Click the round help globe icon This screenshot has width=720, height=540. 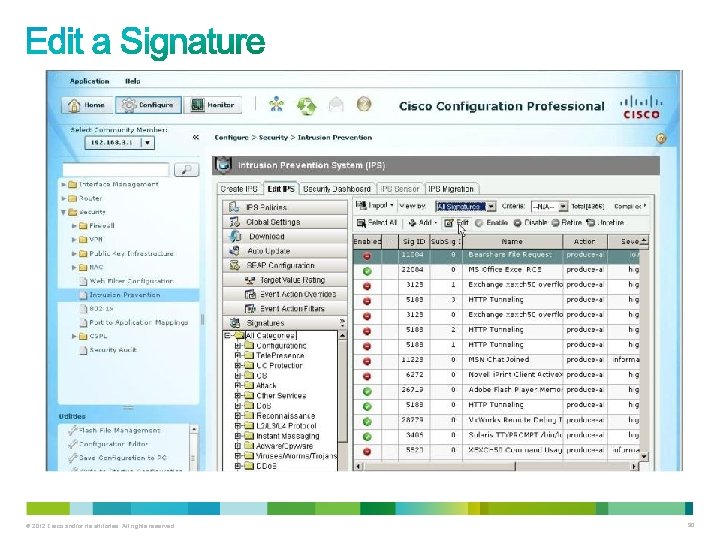[x=364, y=104]
